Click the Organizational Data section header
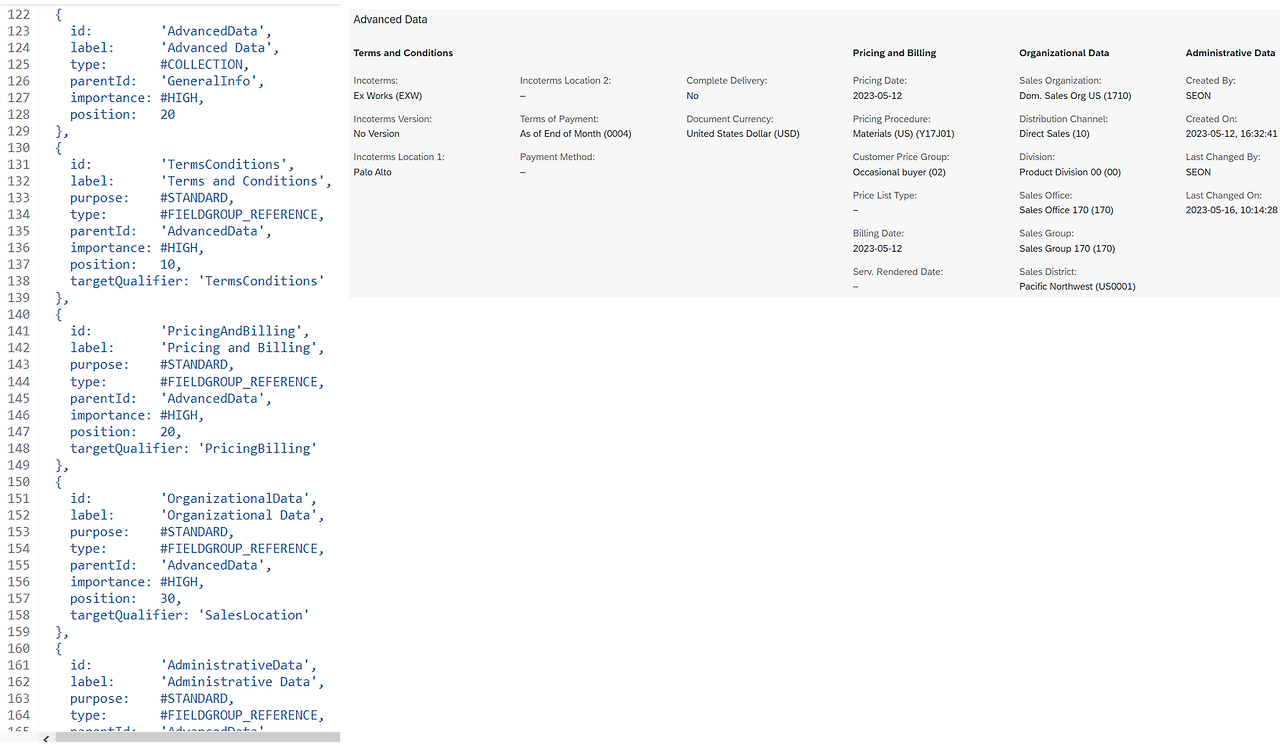 click(x=1064, y=52)
